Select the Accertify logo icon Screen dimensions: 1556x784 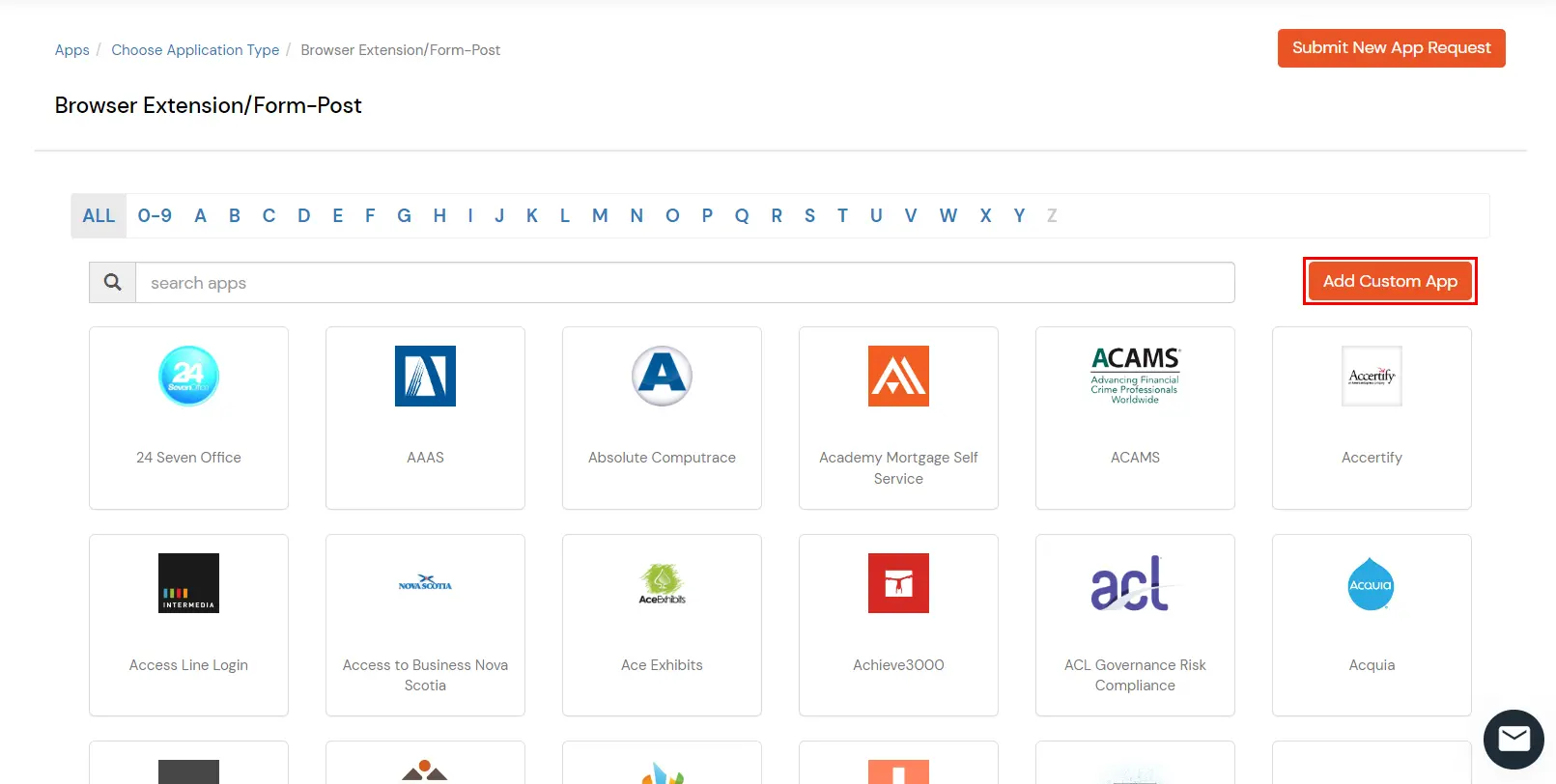[1372, 376]
